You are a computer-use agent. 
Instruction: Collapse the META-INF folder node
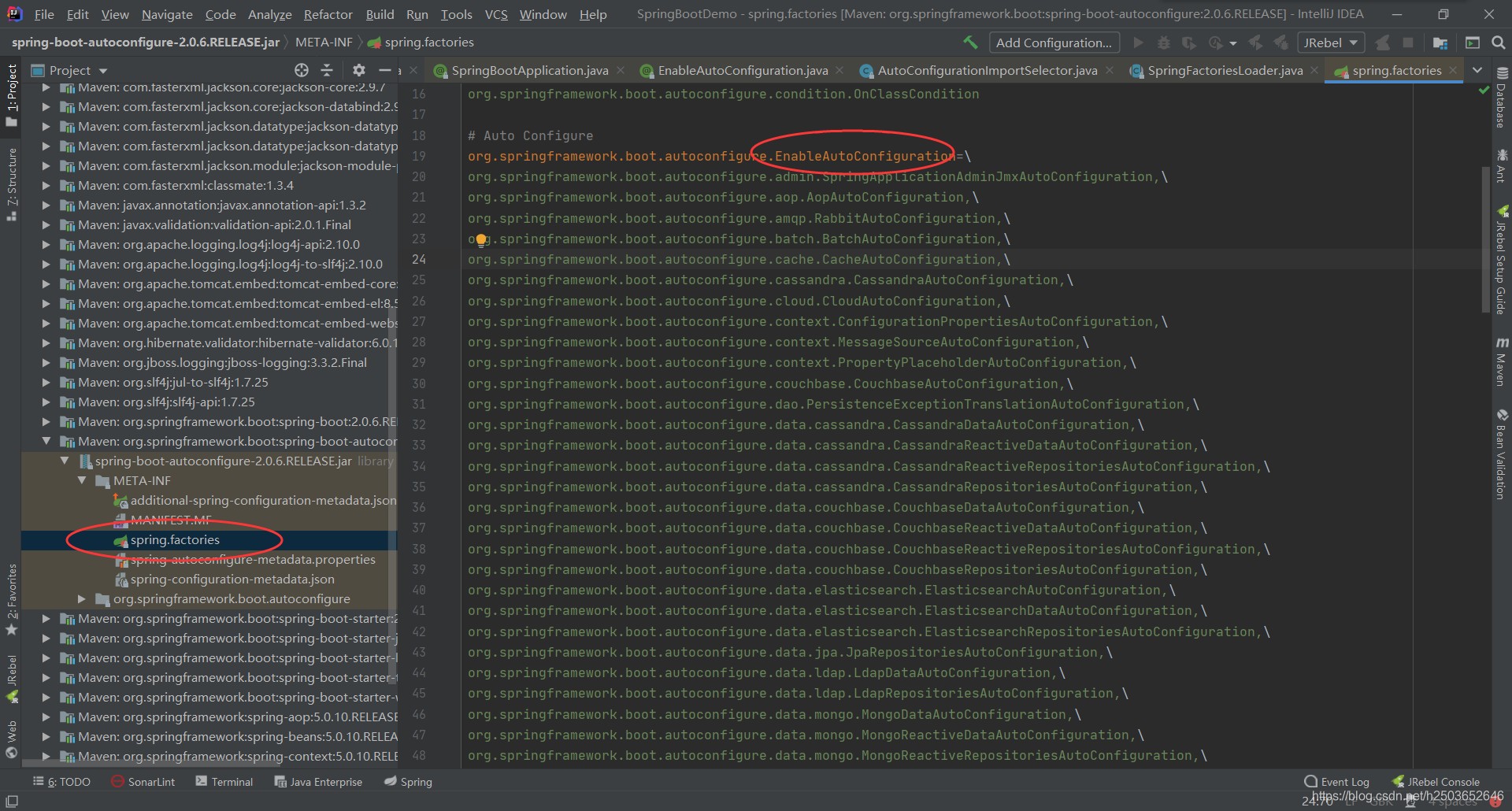(x=82, y=480)
